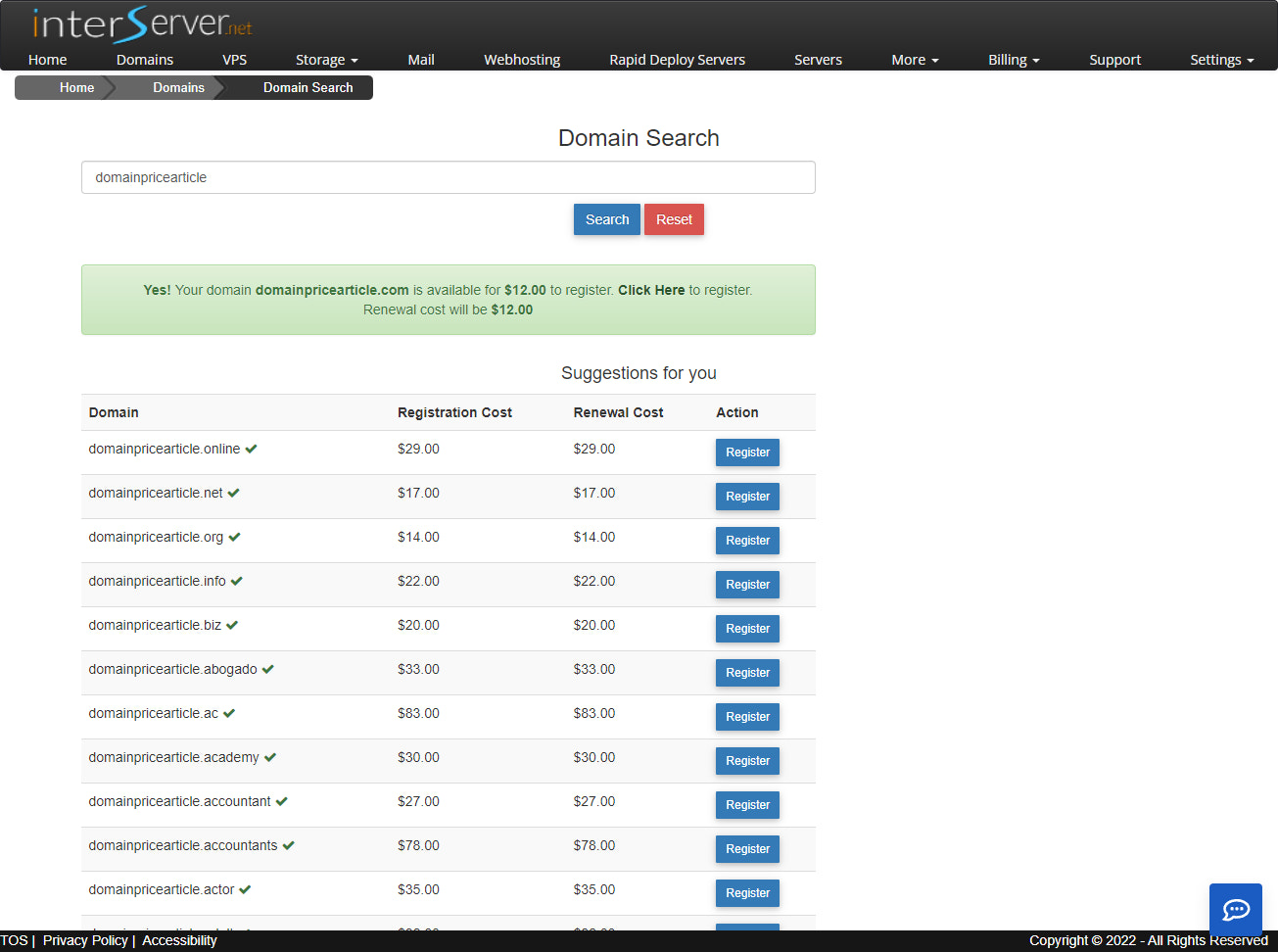Go to Rapid Deploy Servers

point(677,60)
